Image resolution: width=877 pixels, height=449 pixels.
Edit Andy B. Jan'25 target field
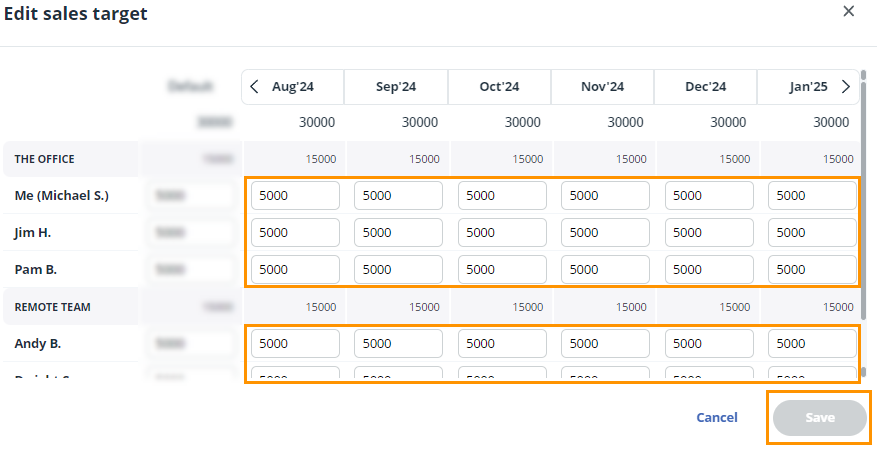812,343
